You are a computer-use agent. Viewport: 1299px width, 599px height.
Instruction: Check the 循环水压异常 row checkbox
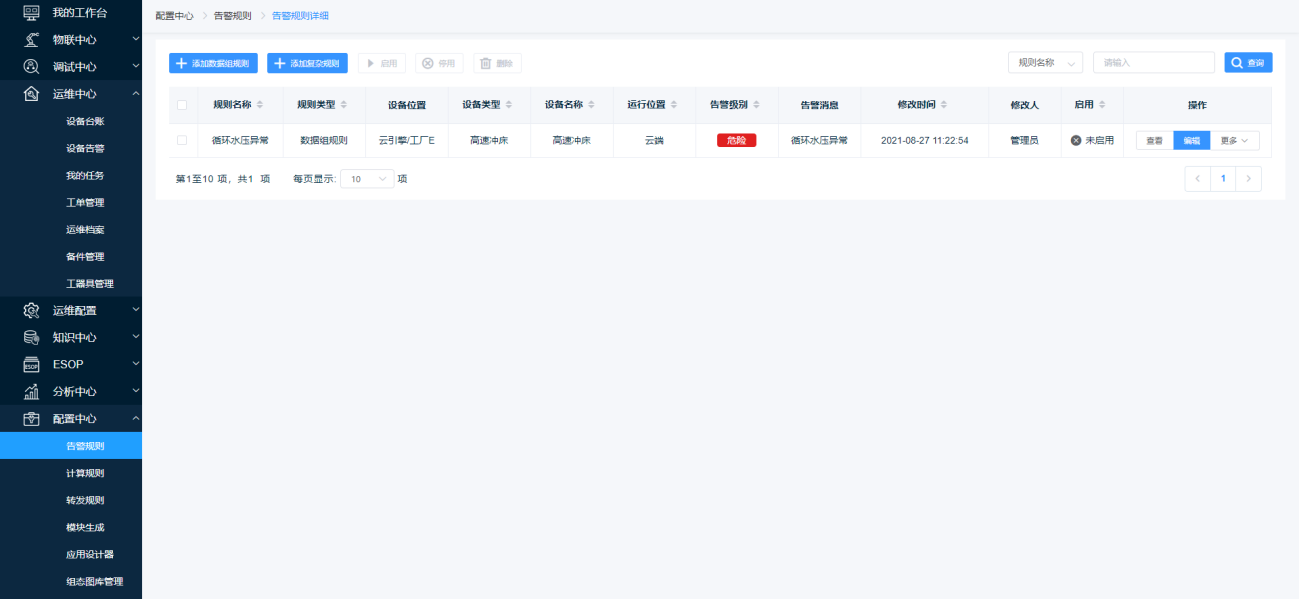pyautogui.click(x=182, y=140)
